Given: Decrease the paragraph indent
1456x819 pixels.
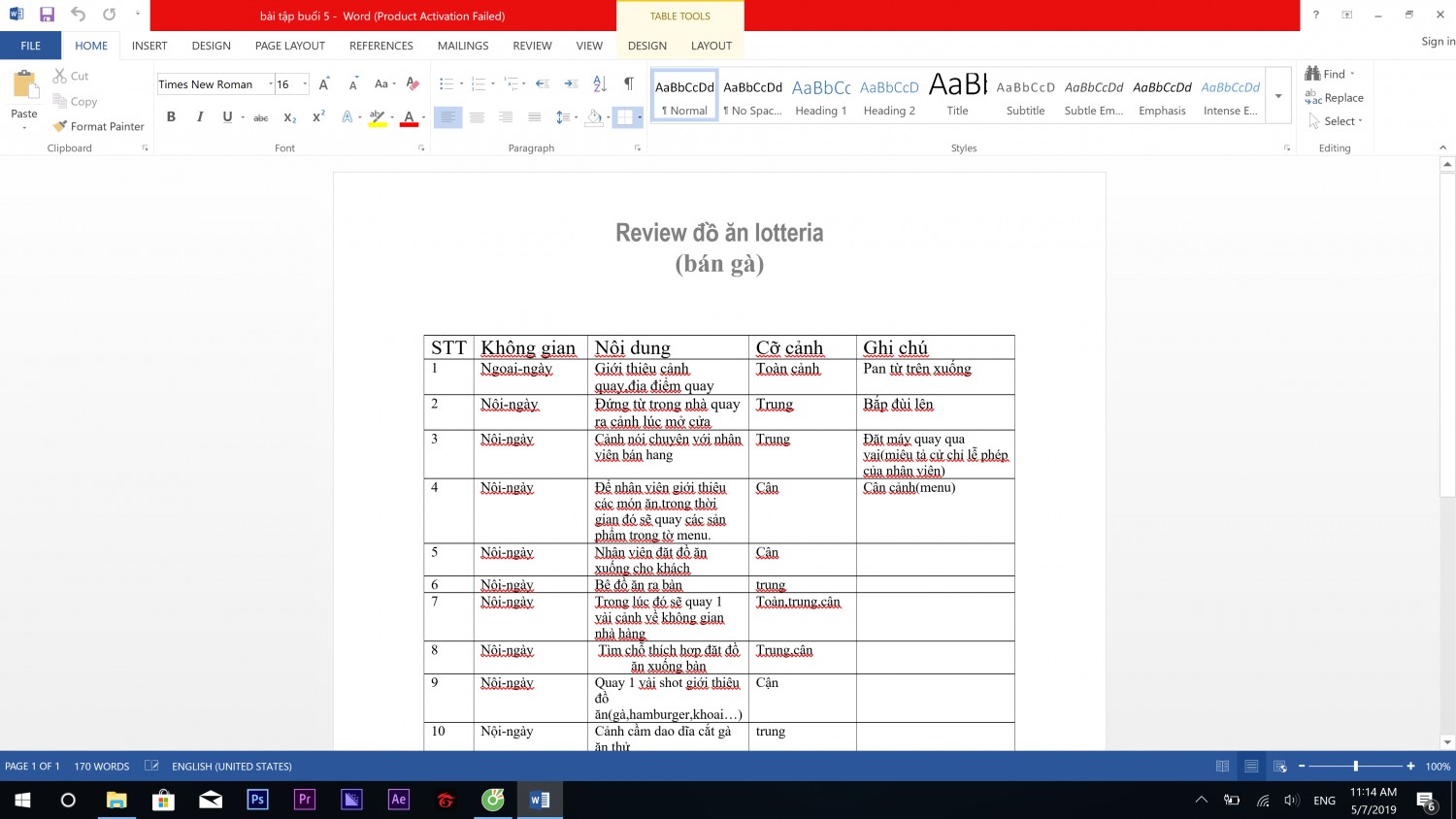Looking at the screenshot, I should pyautogui.click(x=543, y=84).
